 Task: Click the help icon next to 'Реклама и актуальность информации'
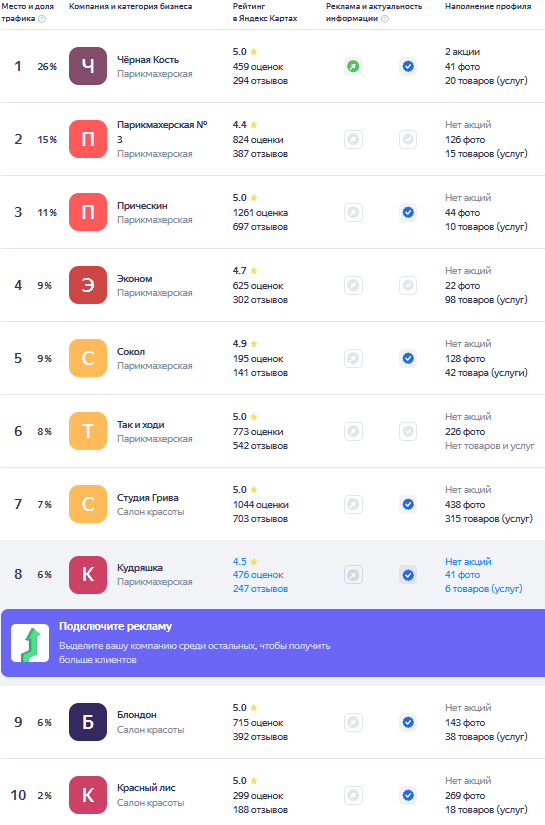[x=385, y=19]
